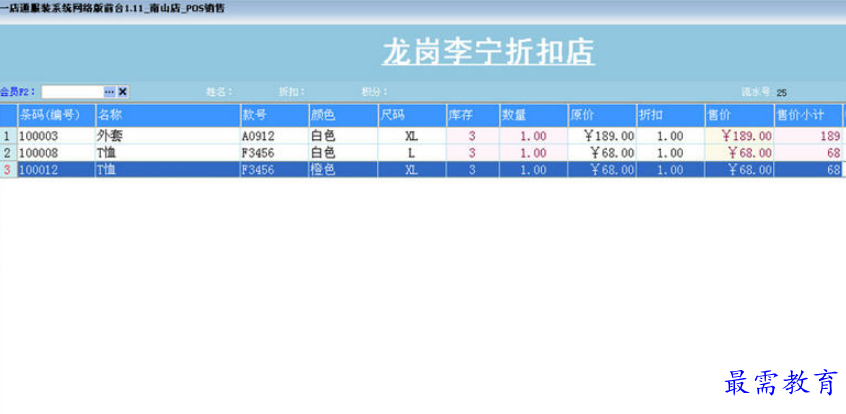Viewport: 846px width, 414px height.
Task: Click color 橙色 cell
Action: 343,169
